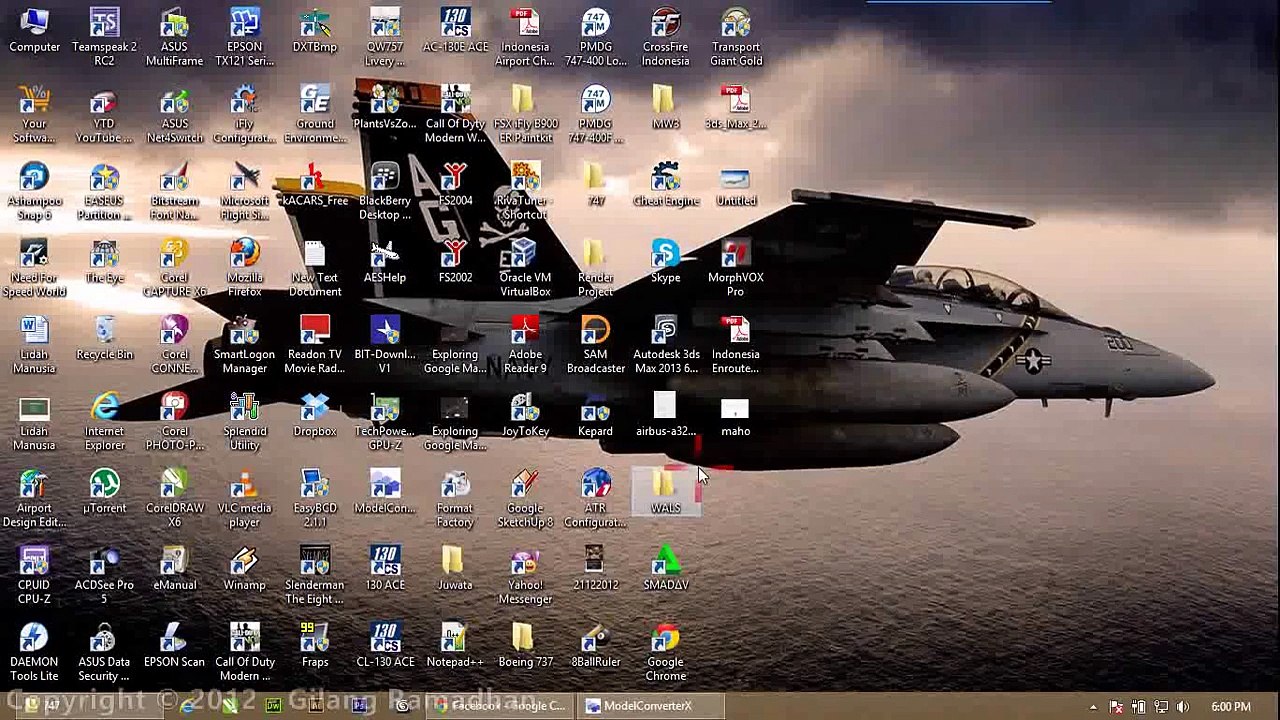Launch Mozilla Firefox from desktop

point(244,269)
